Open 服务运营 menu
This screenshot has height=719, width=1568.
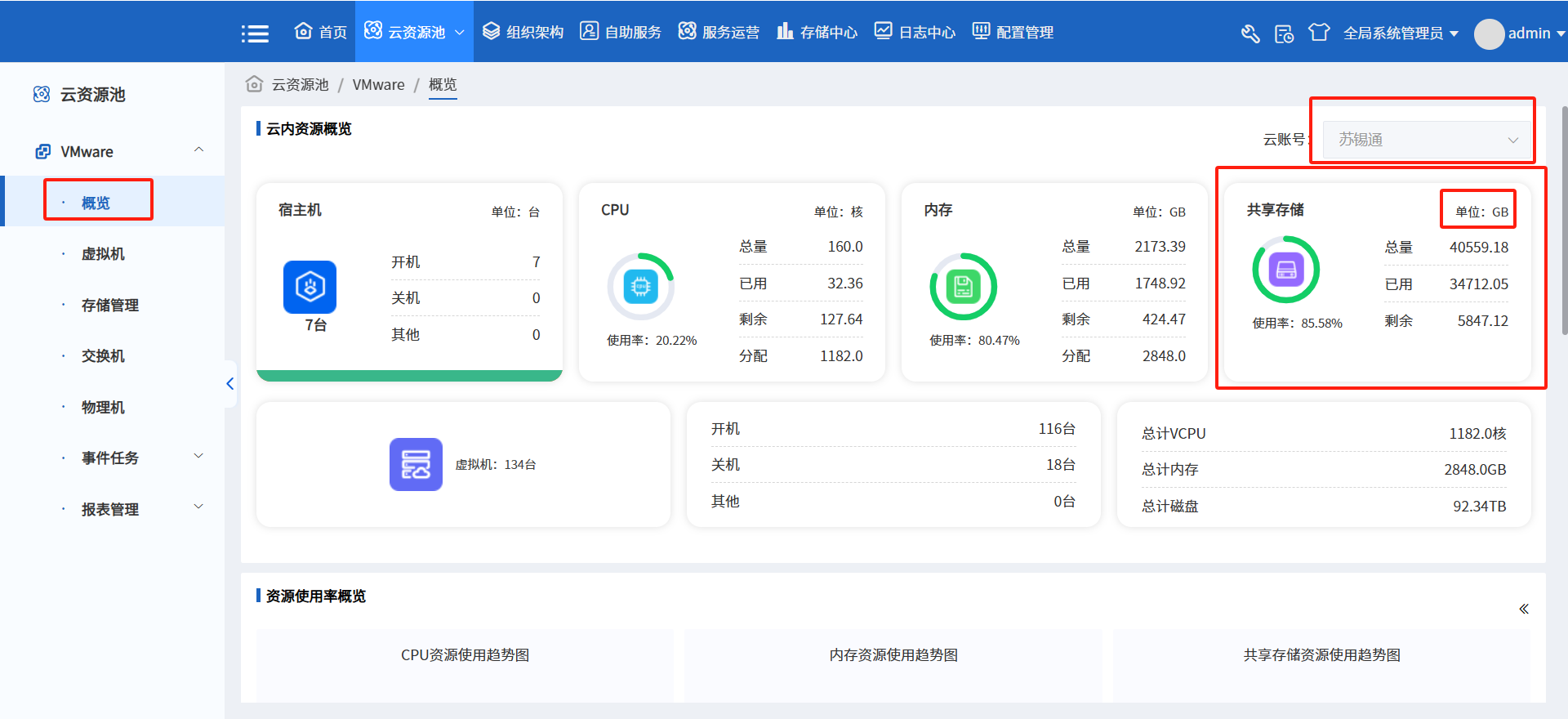point(719,32)
